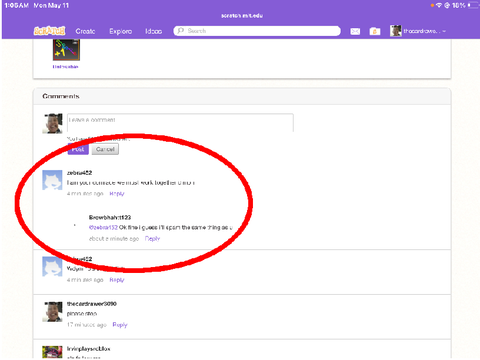The width and height of the screenshot is (480, 360).
Task: Click the search magnifier icon
Action: pyautogui.click(x=181, y=31)
